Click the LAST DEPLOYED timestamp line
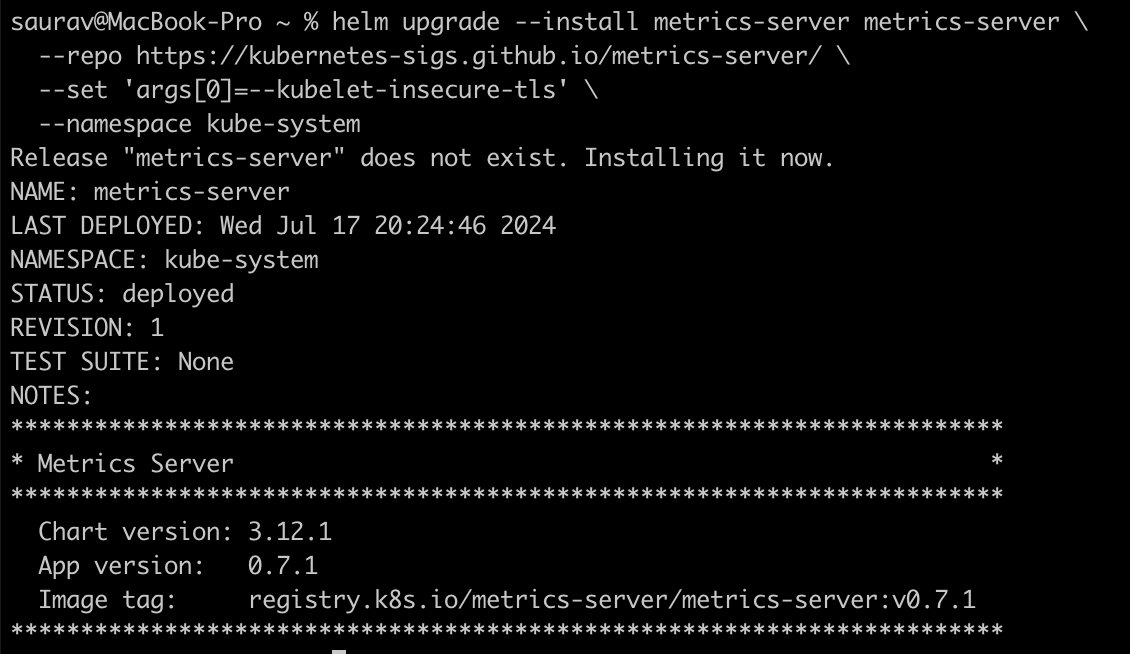 pos(283,226)
